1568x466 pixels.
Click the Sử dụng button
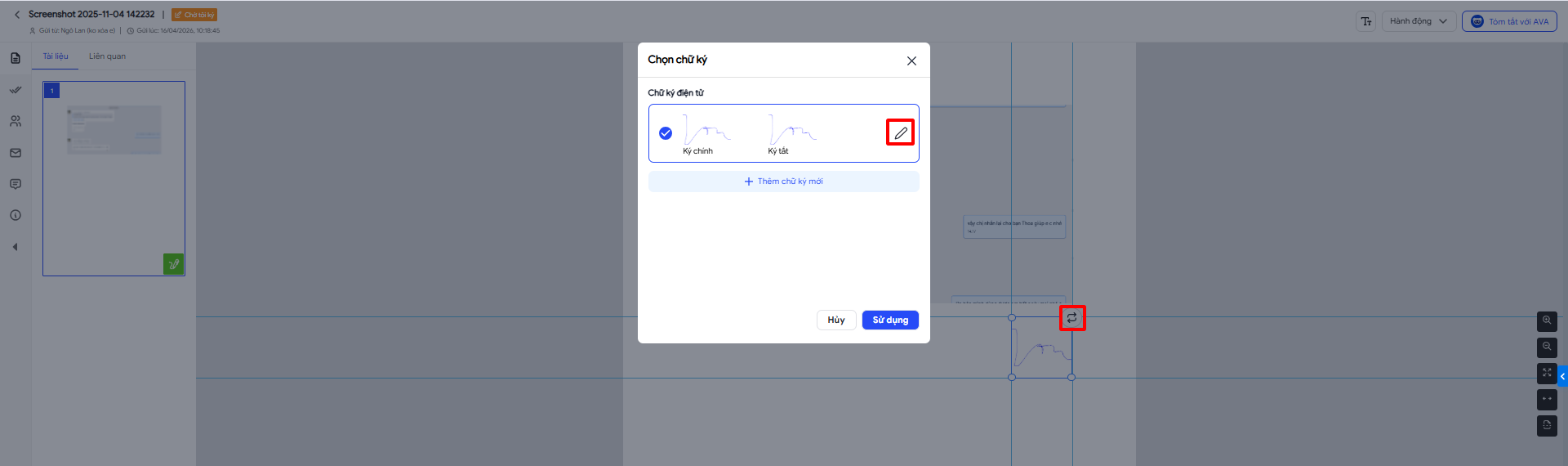[x=890, y=320]
